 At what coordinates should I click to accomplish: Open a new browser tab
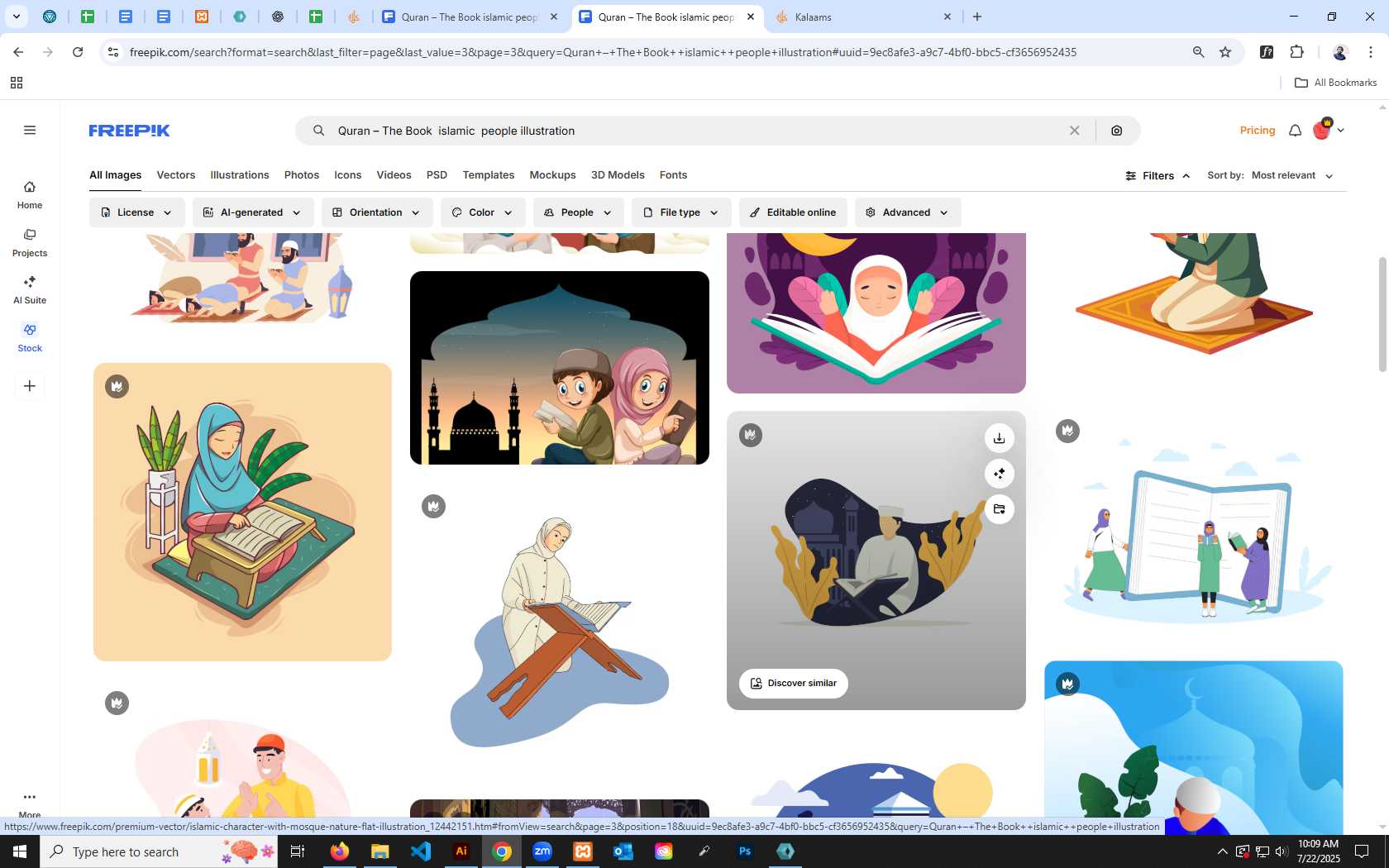point(977,17)
